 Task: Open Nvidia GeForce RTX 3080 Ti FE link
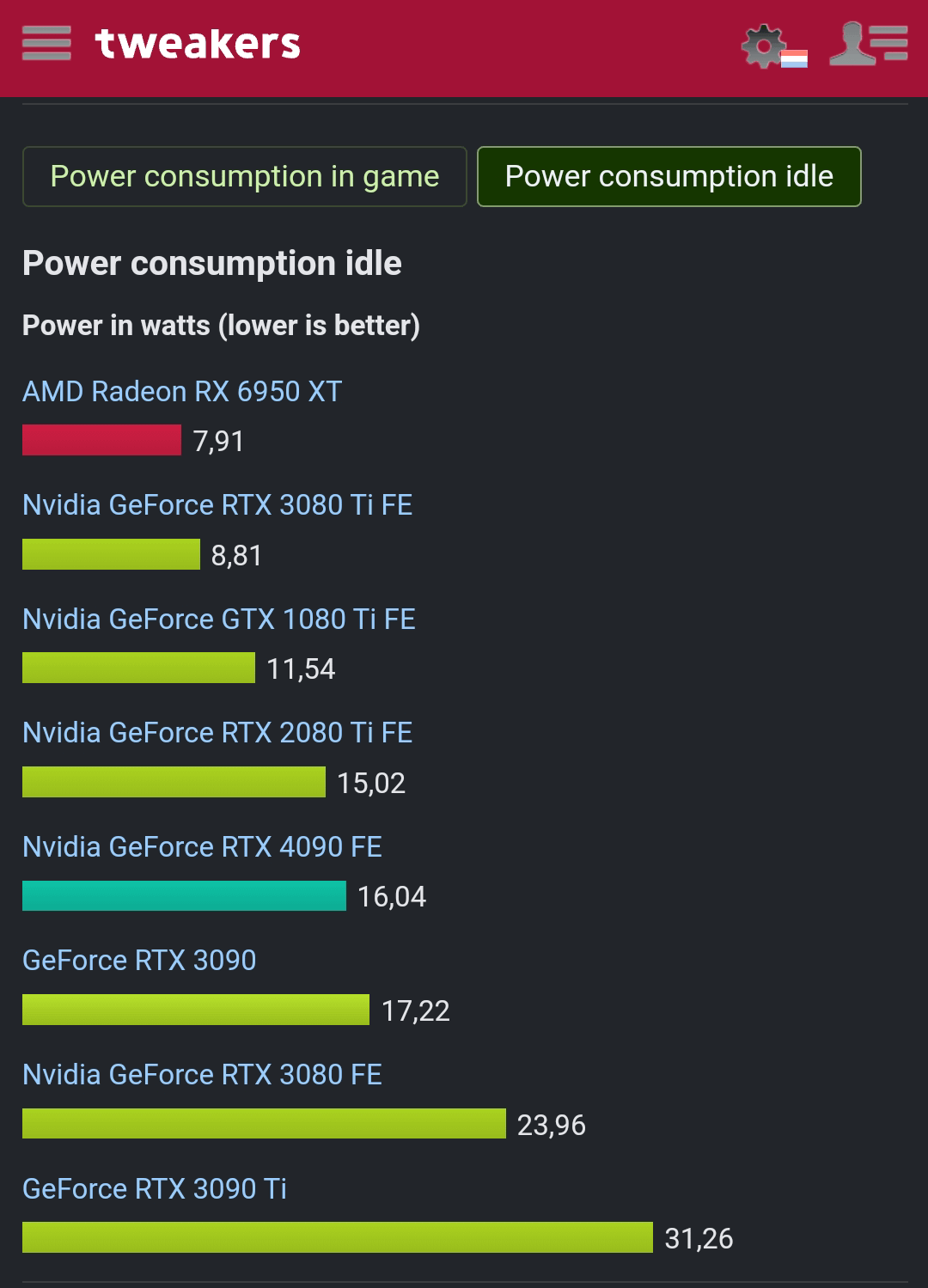pos(217,504)
